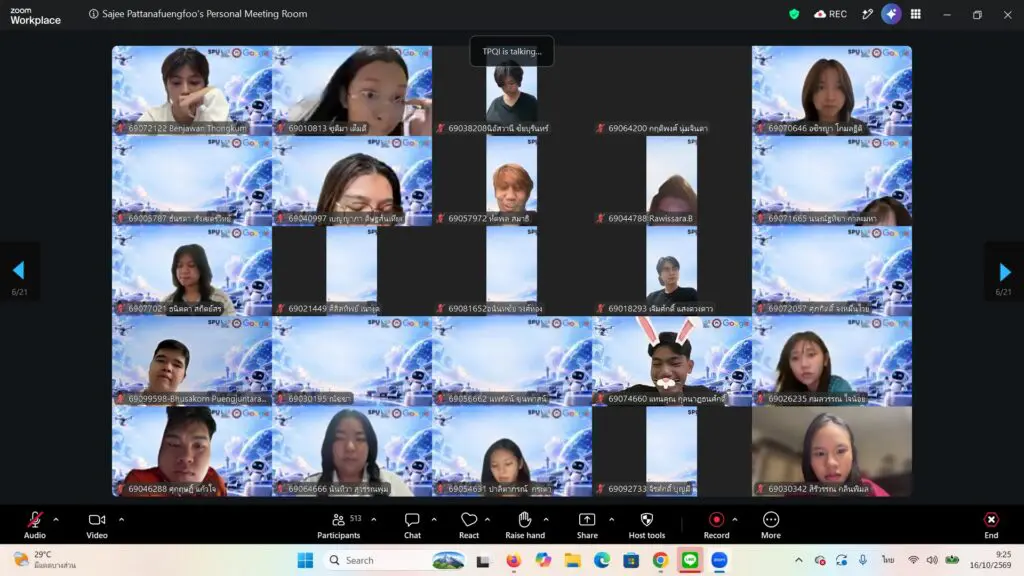
Task: Open meeting info icon beside room title
Action: click(x=93, y=14)
